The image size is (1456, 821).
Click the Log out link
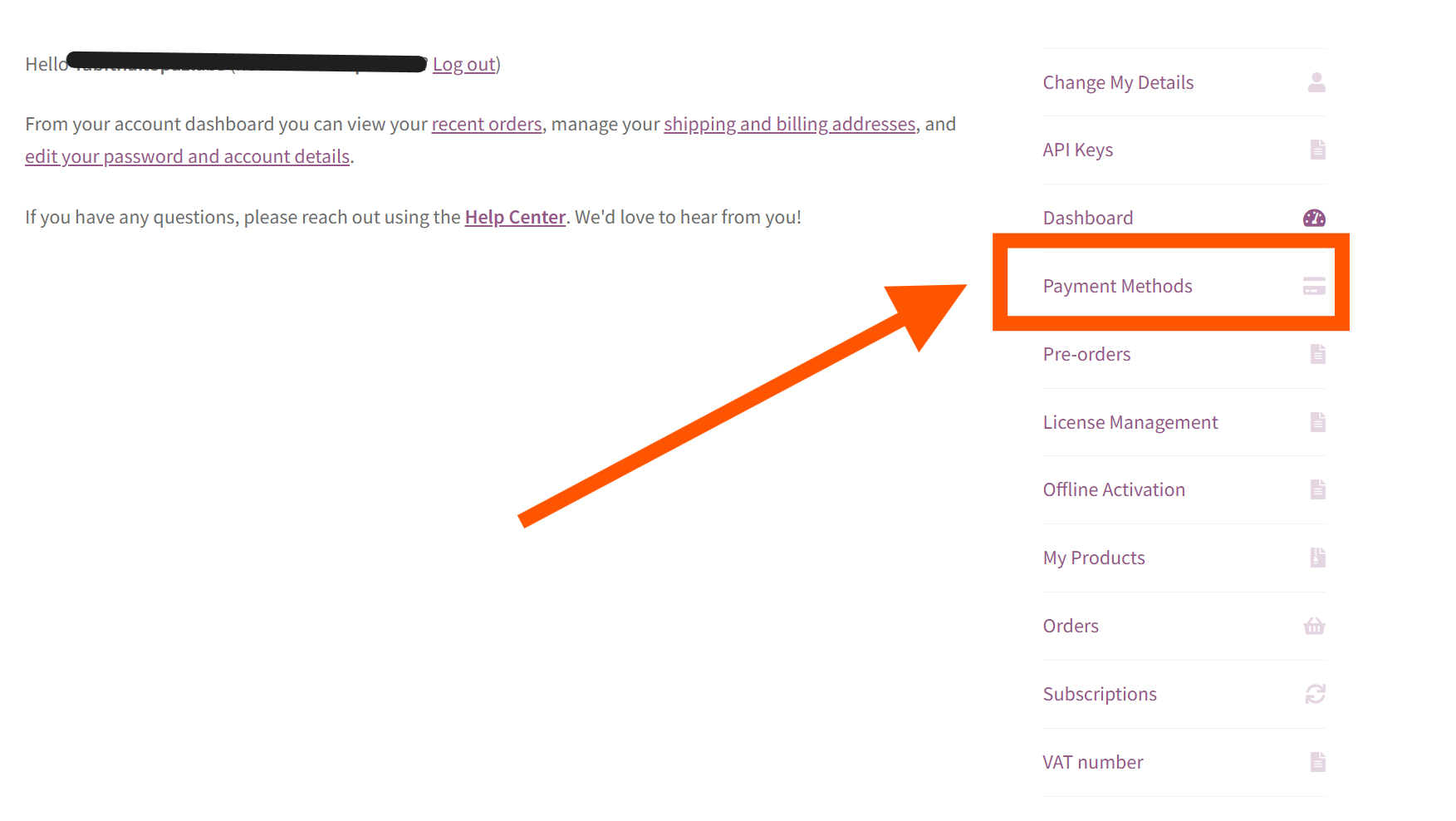click(464, 64)
